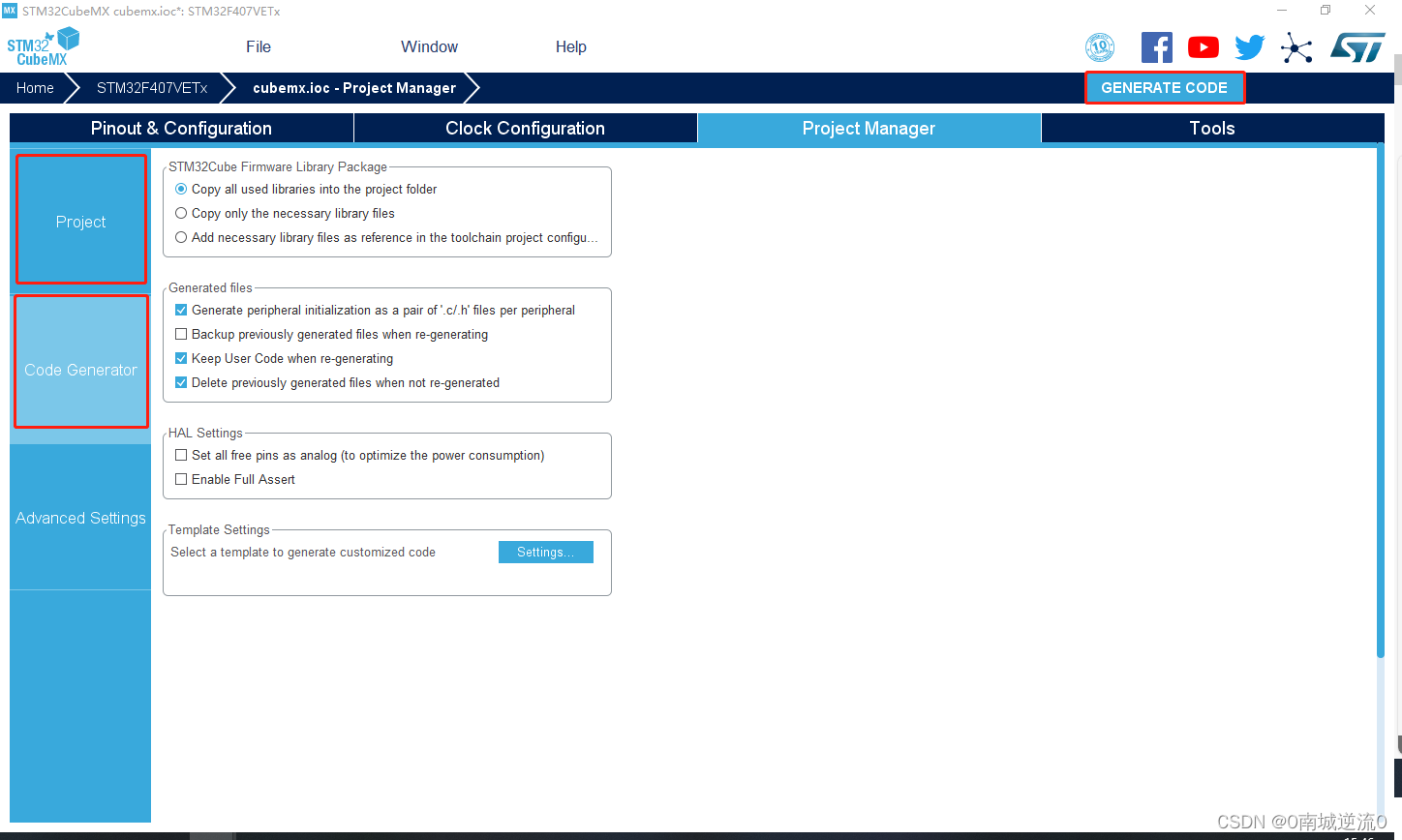Screen dimensions: 1402x840
Task: Click the Generated files group label
Action: pos(210,287)
